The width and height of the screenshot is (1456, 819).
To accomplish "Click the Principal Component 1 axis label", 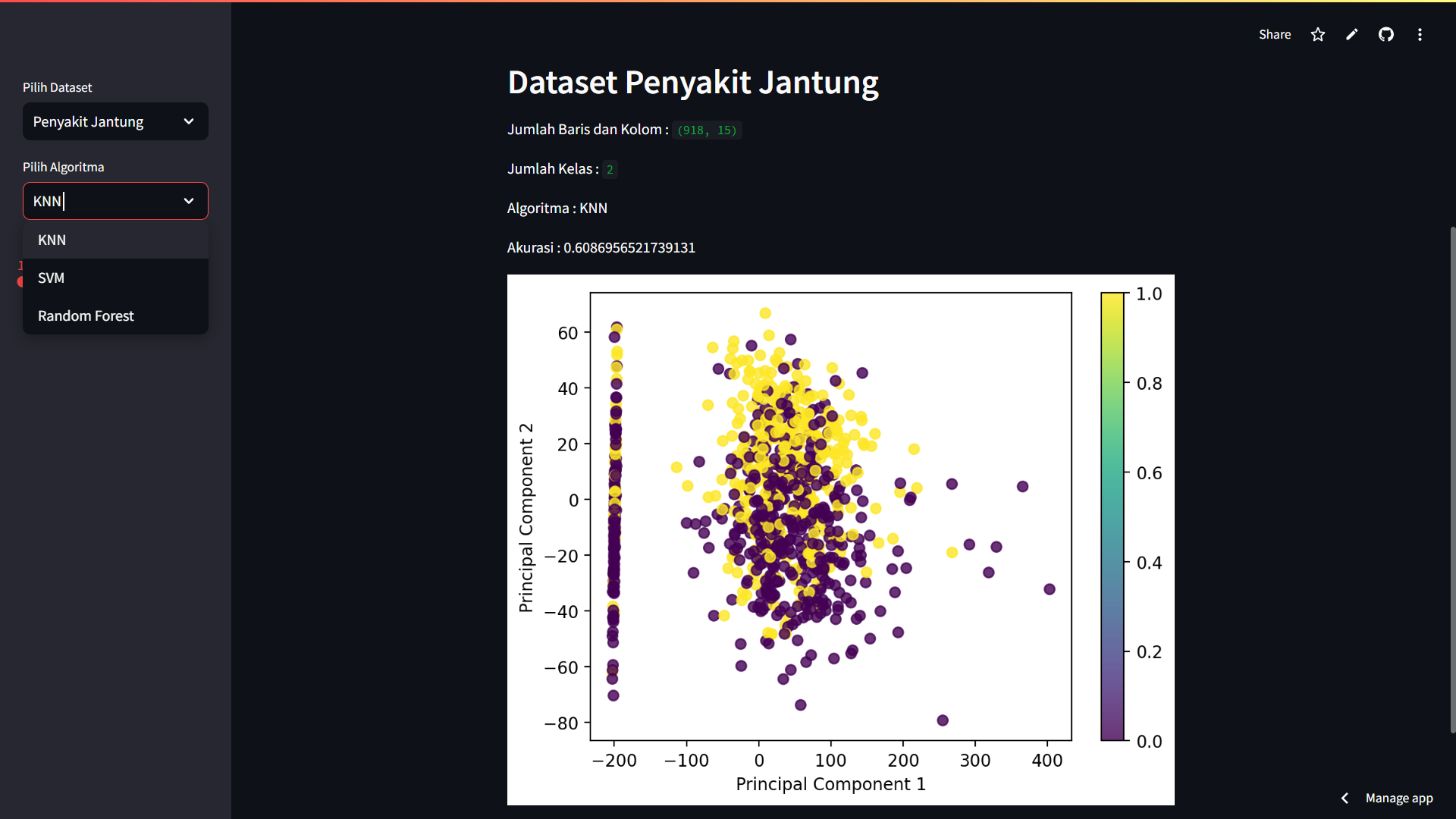I will pos(830,784).
